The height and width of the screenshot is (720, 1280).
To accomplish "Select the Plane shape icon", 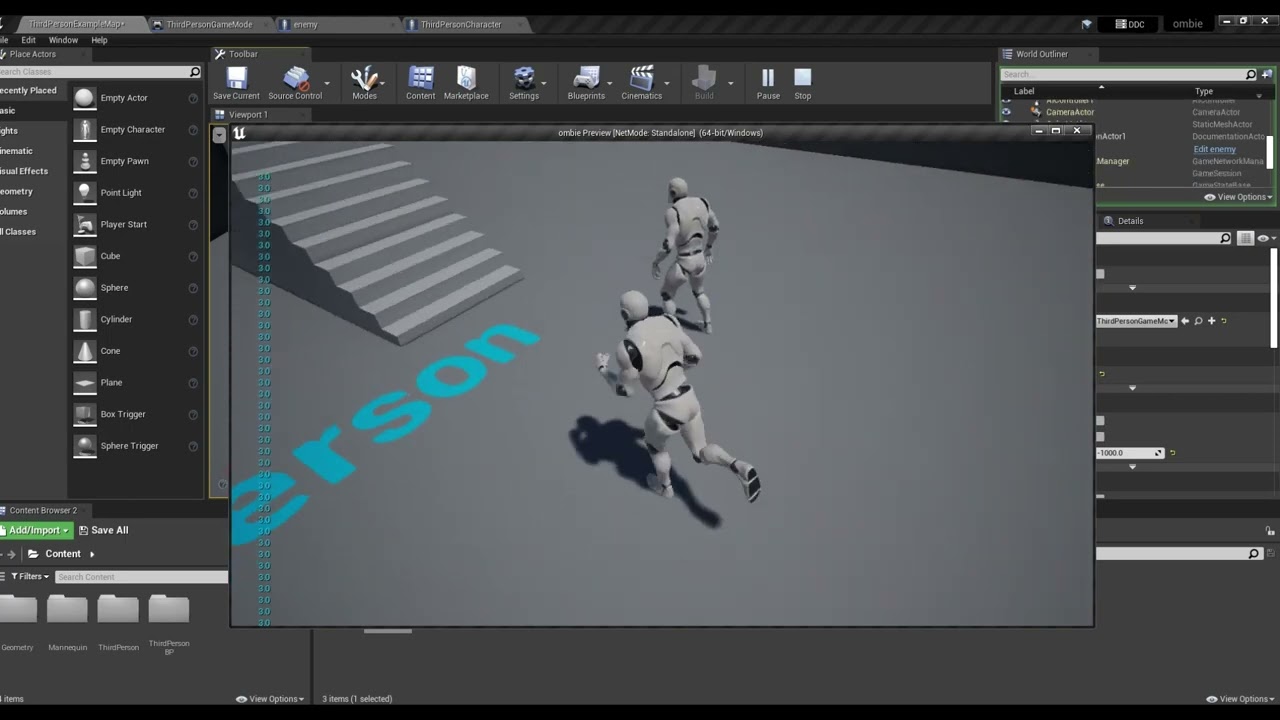I will point(85,383).
